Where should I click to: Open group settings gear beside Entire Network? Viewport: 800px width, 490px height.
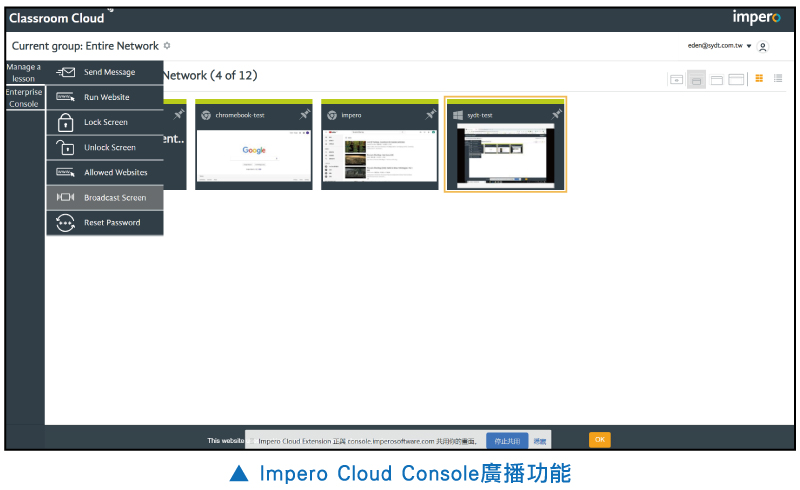(x=167, y=46)
